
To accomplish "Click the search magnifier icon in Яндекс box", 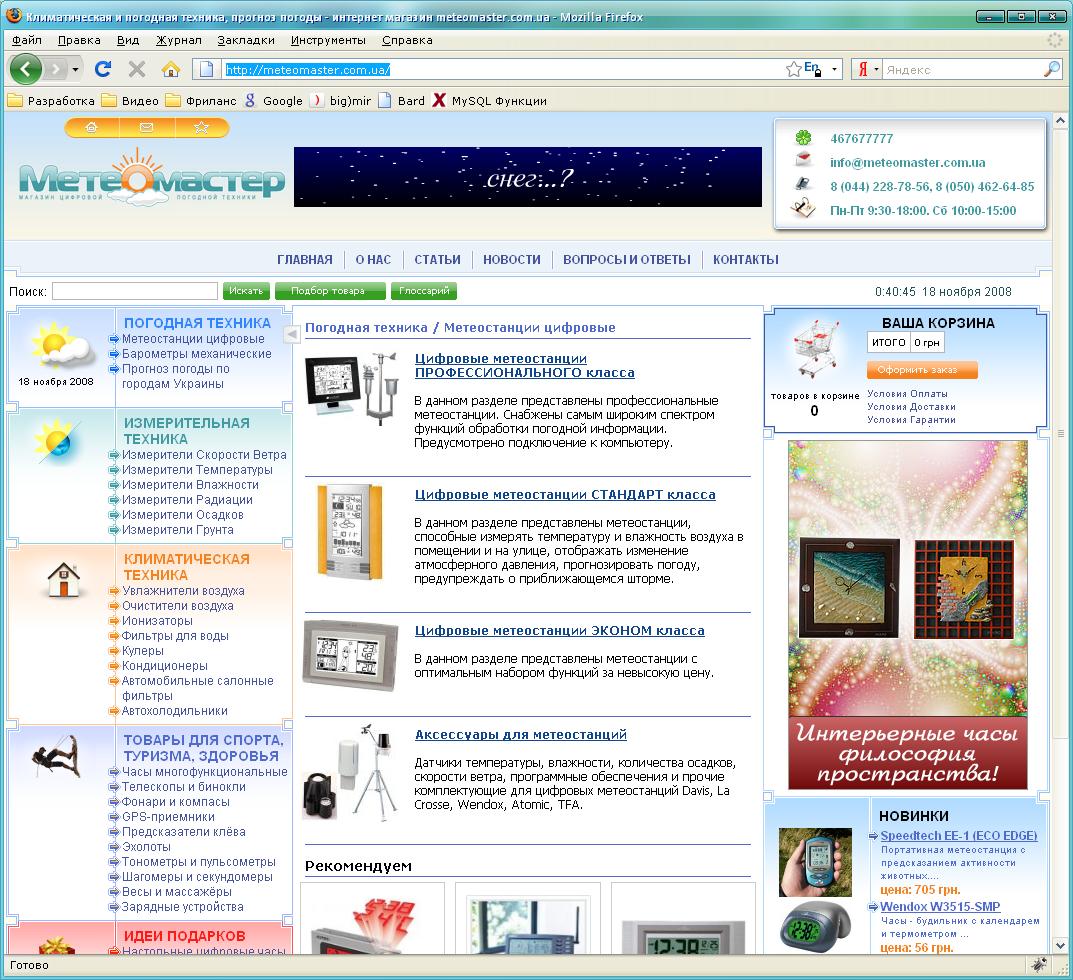I will (x=1052, y=69).
